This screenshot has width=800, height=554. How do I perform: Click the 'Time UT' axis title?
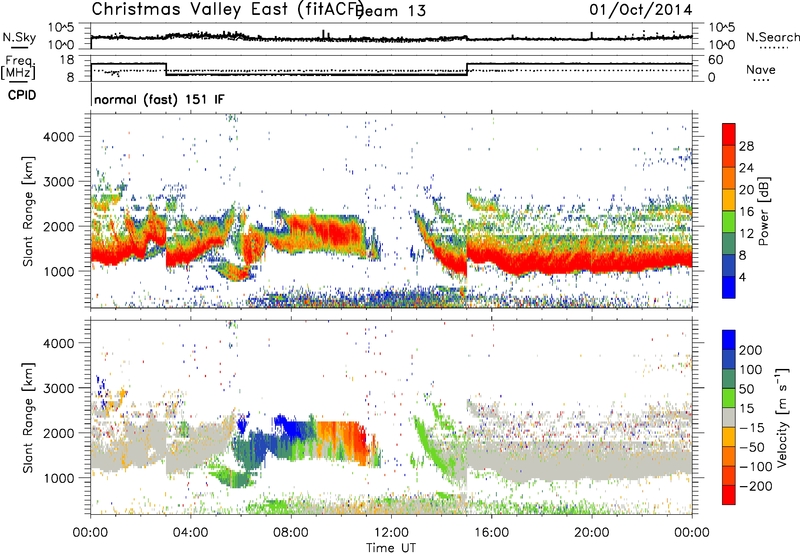click(391, 548)
